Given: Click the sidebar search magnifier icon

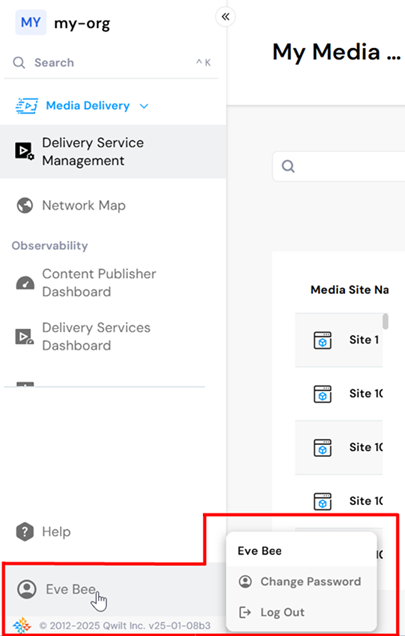Looking at the screenshot, I should point(19,62).
